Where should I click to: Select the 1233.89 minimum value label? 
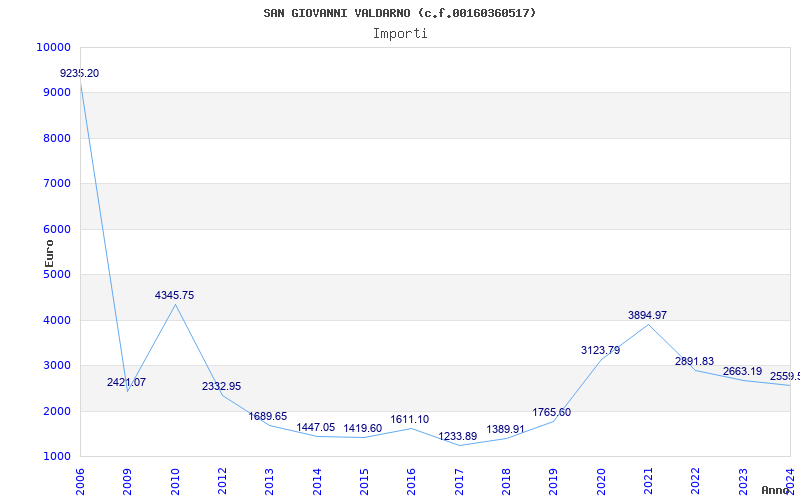point(458,436)
